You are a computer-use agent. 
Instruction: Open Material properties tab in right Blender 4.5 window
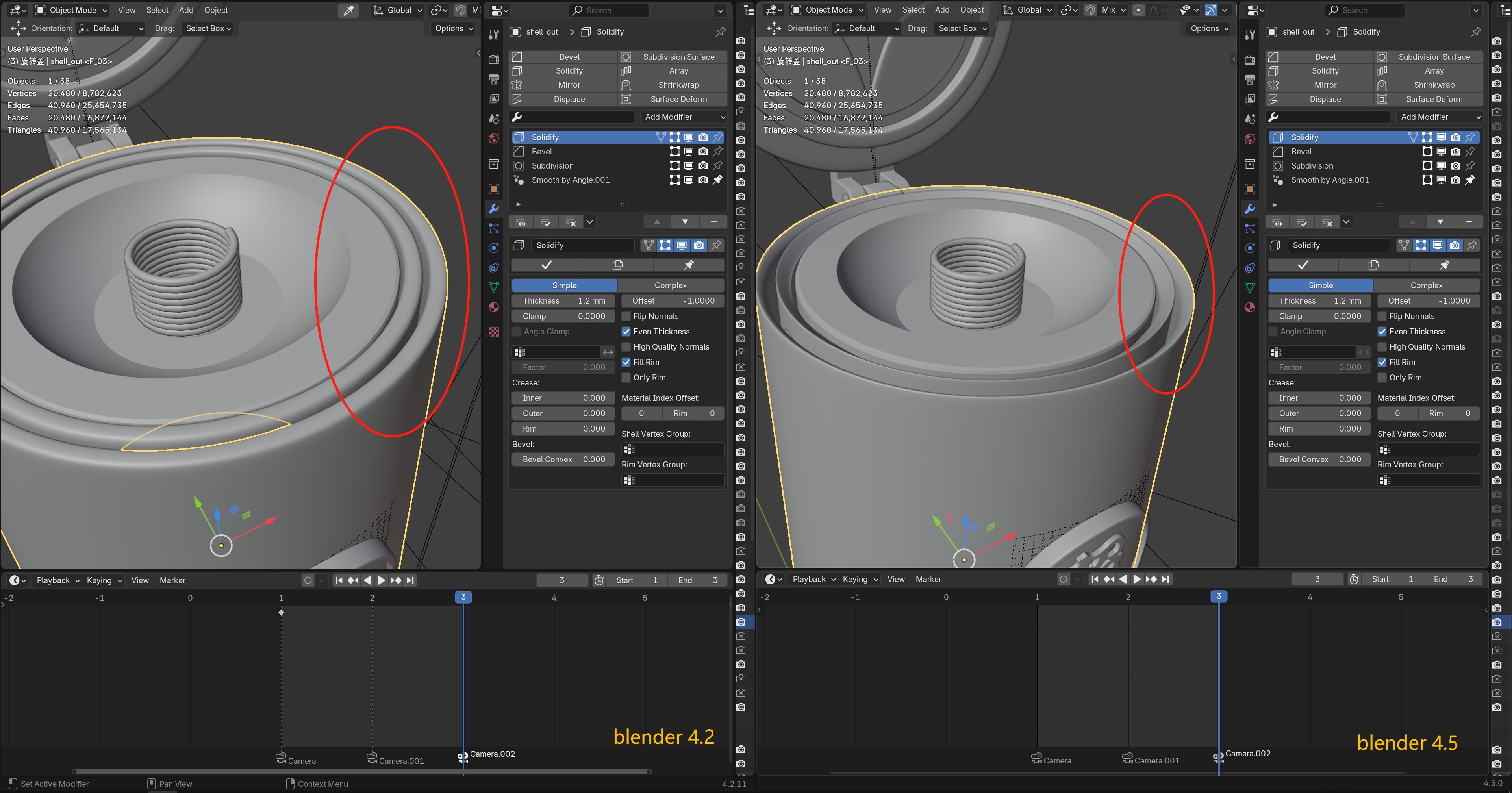(x=1250, y=307)
